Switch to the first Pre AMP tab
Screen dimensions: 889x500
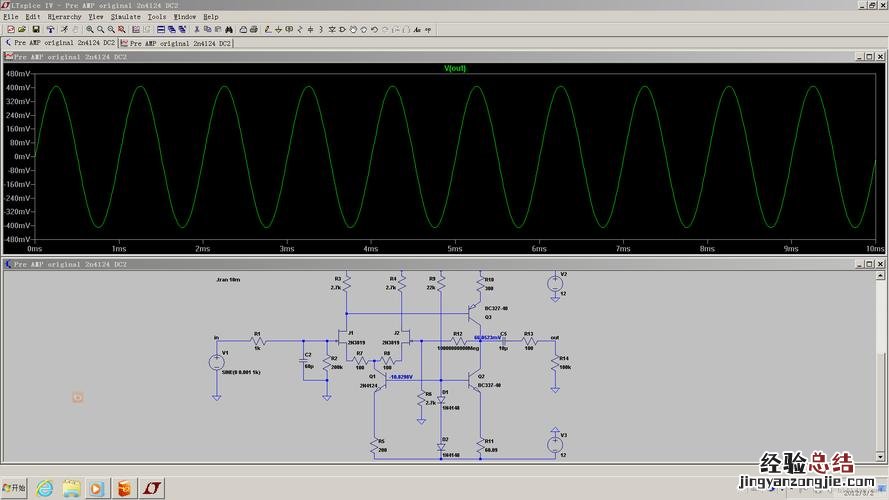click(x=60, y=43)
